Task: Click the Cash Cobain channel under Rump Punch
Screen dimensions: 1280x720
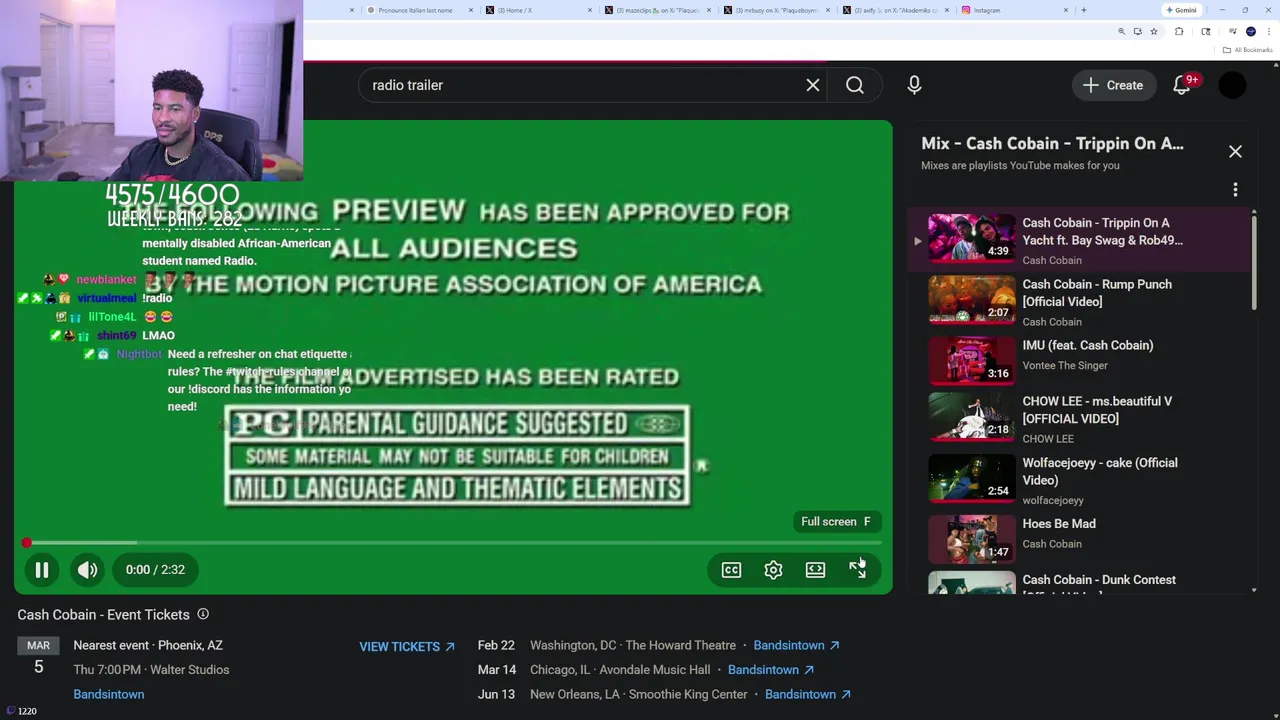Action: [x=1052, y=322]
